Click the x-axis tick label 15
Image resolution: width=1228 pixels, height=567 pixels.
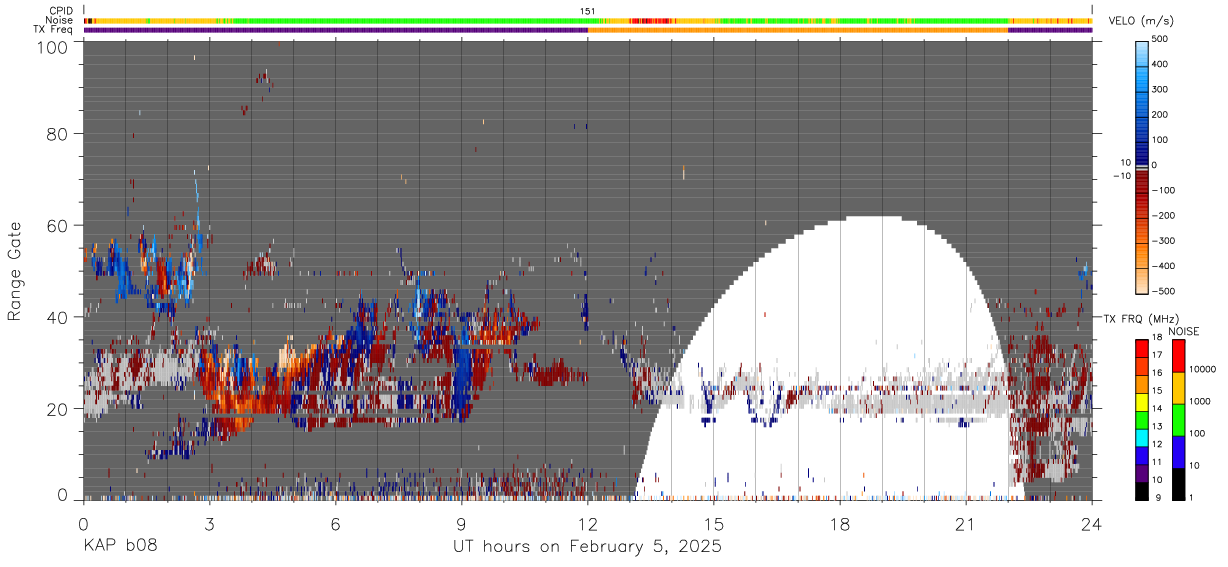pyautogui.click(x=713, y=524)
